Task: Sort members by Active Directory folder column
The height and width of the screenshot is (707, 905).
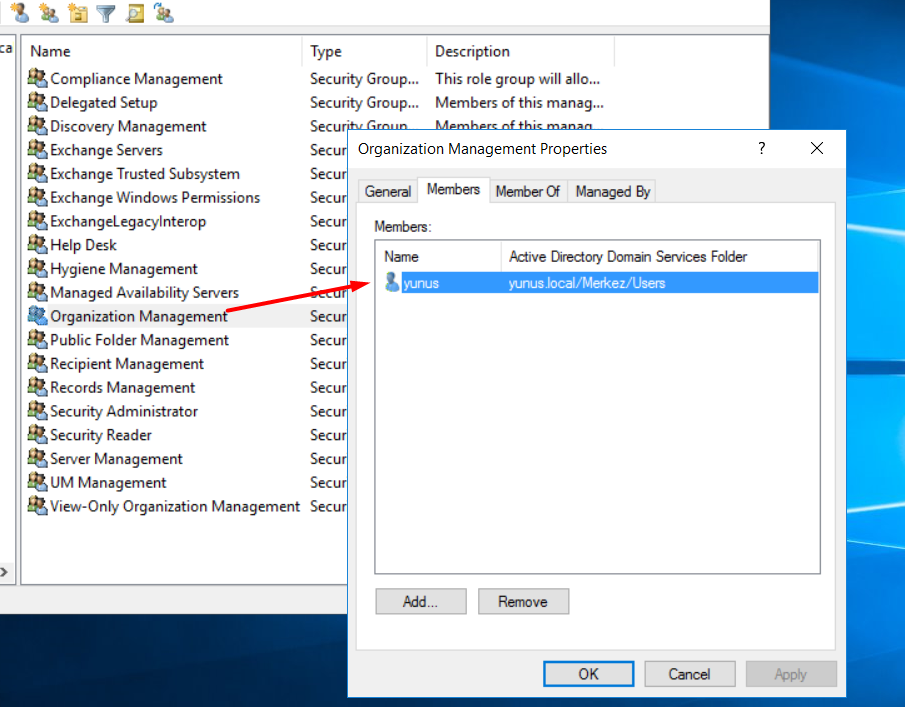Action: (x=627, y=257)
